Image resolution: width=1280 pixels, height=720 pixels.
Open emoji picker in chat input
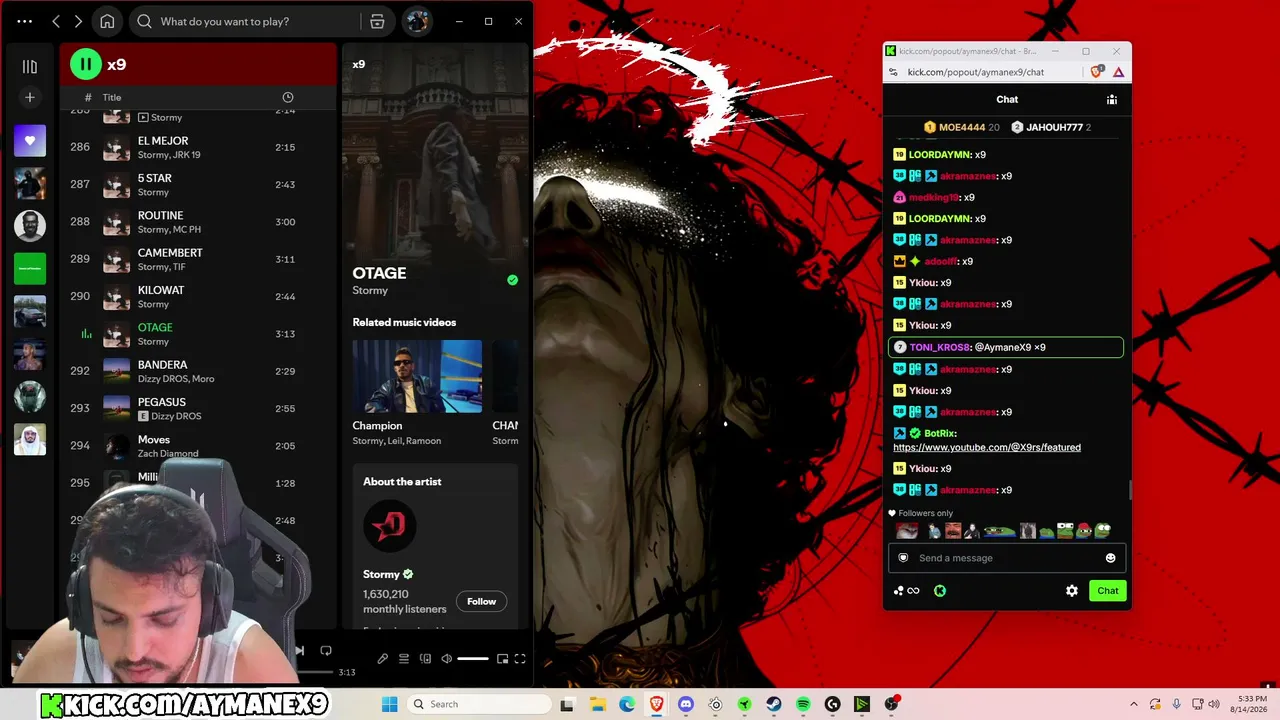click(x=1110, y=558)
